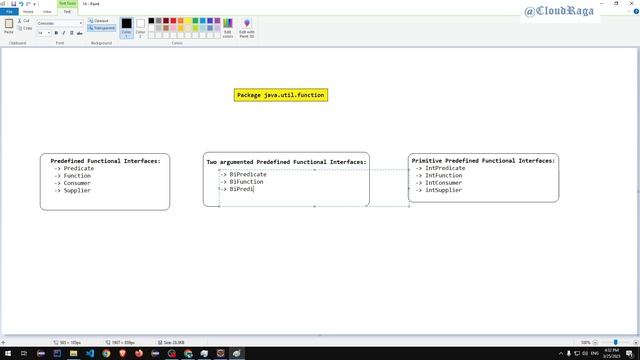Click the Cut command
640x360 pixels.
24,20
